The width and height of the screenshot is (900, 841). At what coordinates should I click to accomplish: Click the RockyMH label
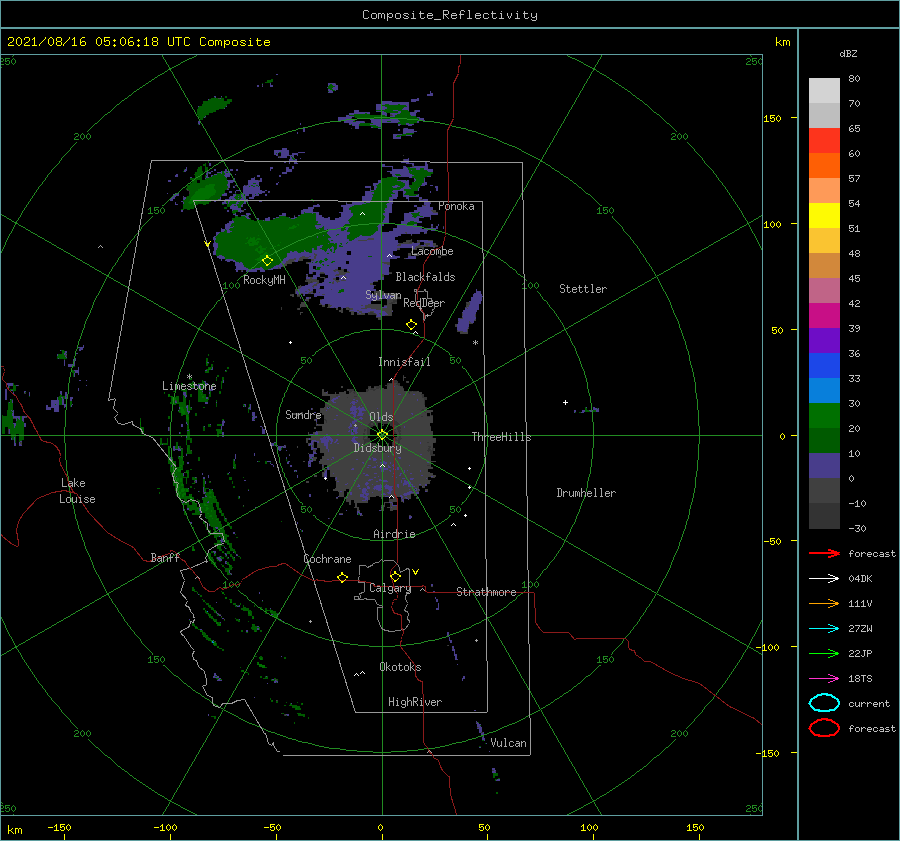coord(264,280)
